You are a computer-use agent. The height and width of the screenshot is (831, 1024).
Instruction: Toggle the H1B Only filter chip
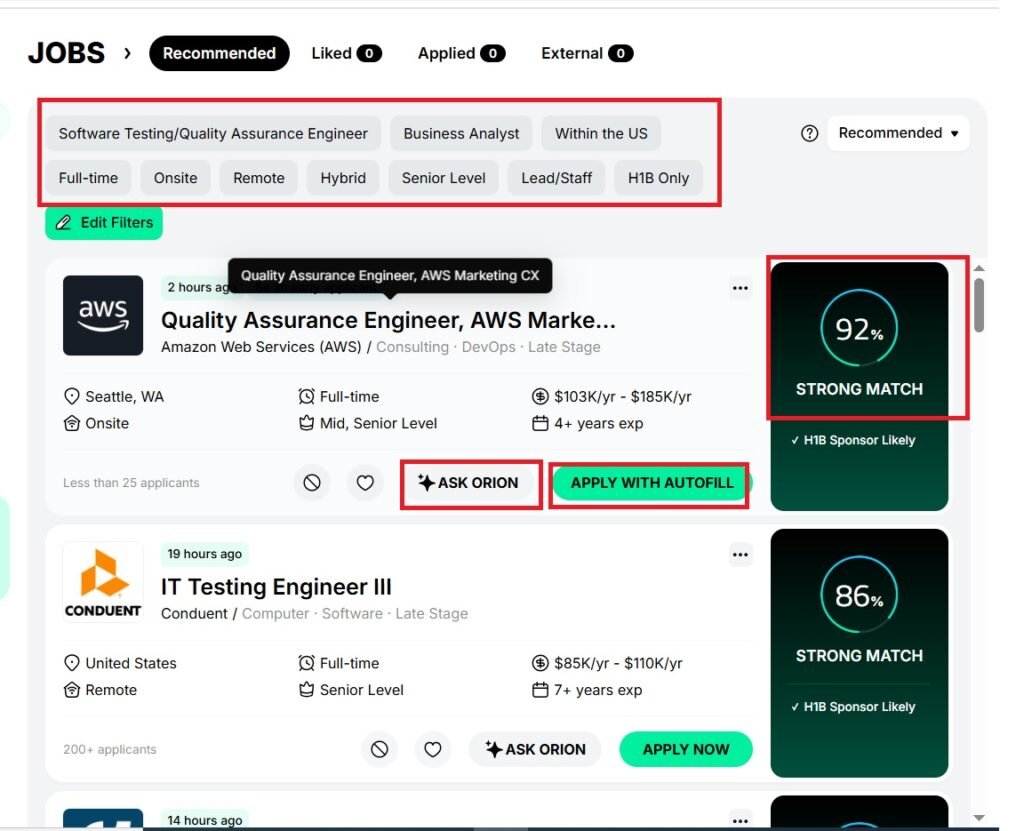(x=658, y=178)
